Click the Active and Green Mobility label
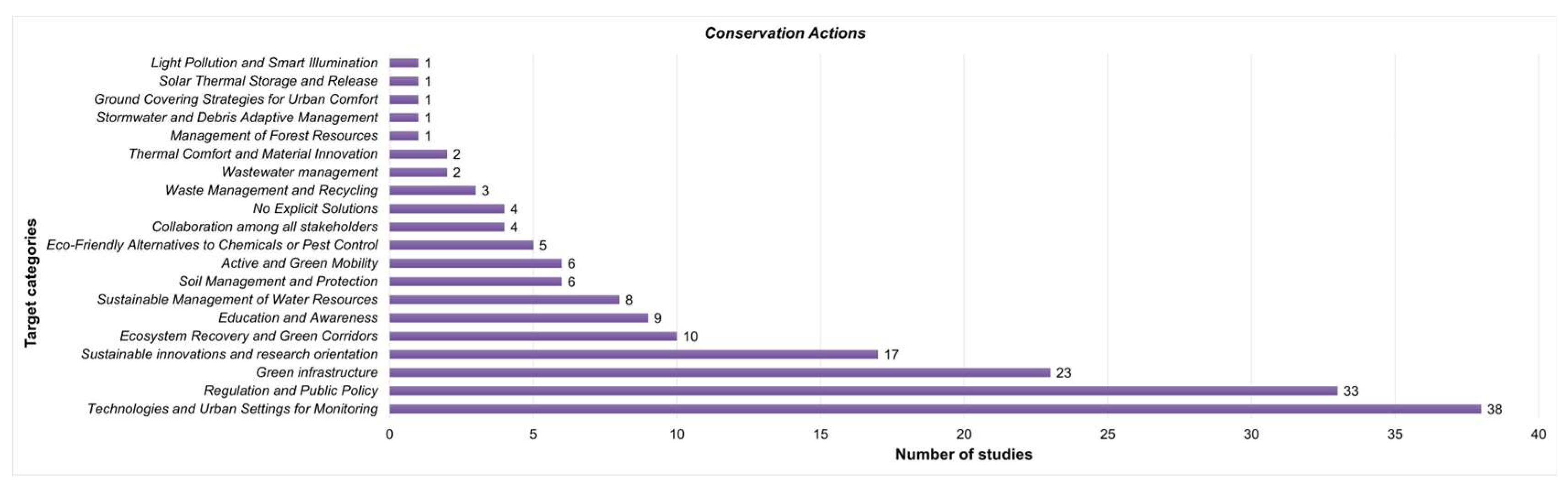Image resolution: width=1568 pixels, height=492 pixels. [x=300, y=263]
